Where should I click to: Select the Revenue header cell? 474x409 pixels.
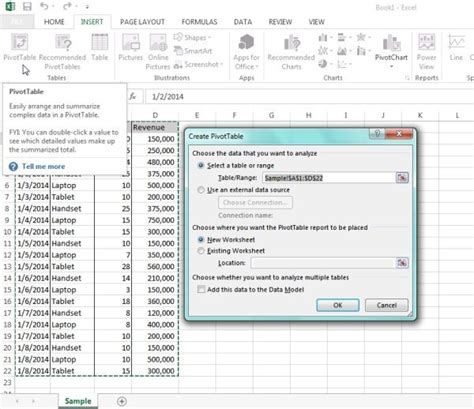click(155, 127)
